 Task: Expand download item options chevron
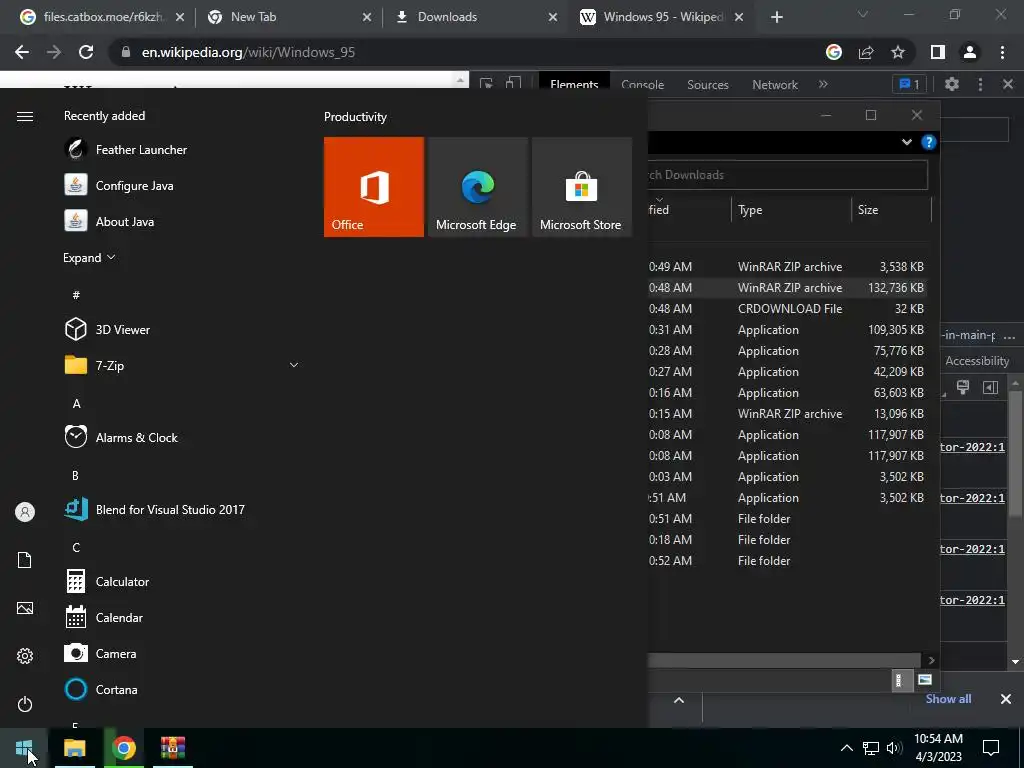pyautogui.click(x=679, y=699)
